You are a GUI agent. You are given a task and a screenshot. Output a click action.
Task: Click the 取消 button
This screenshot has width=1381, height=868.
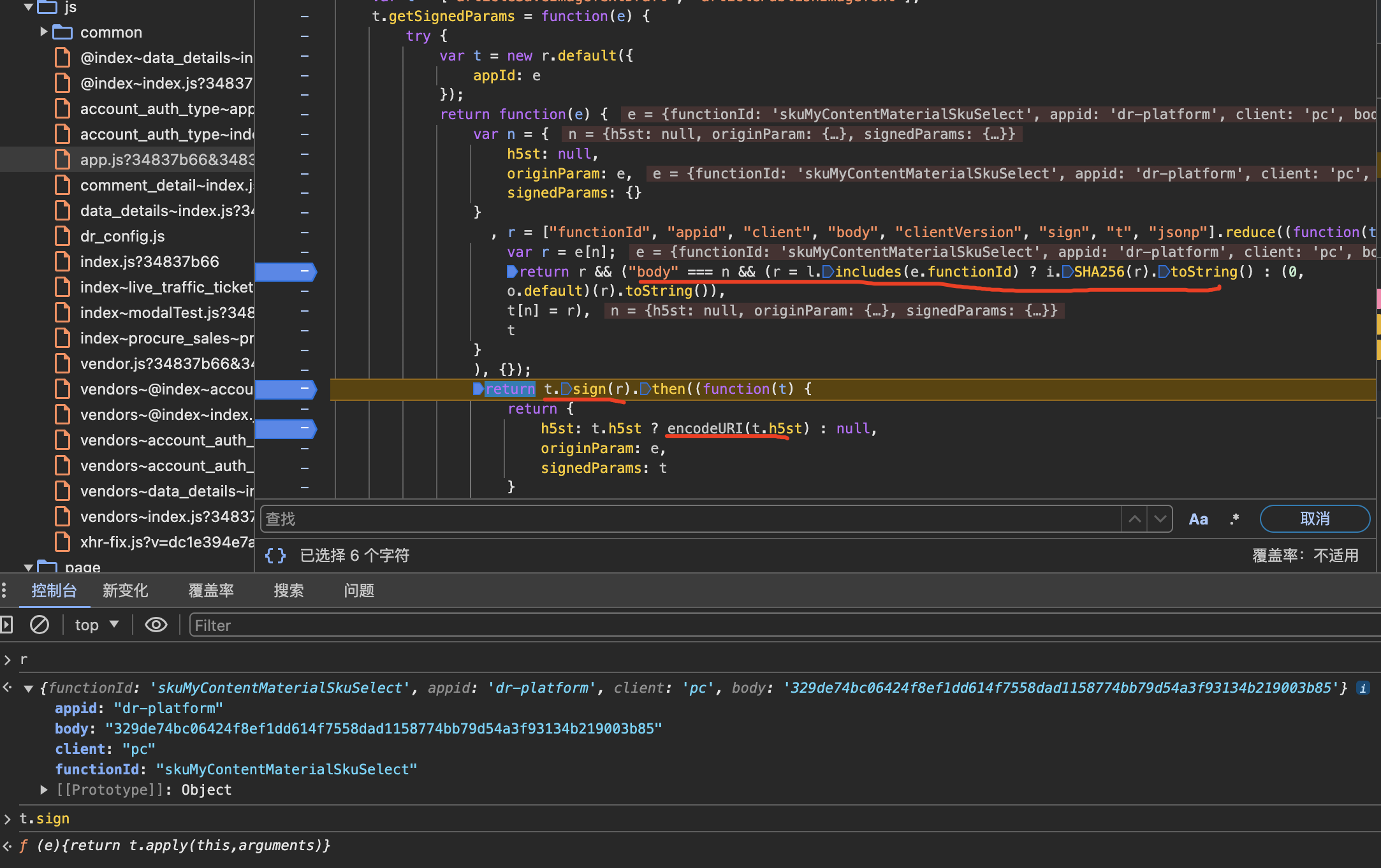point(1314,519)
